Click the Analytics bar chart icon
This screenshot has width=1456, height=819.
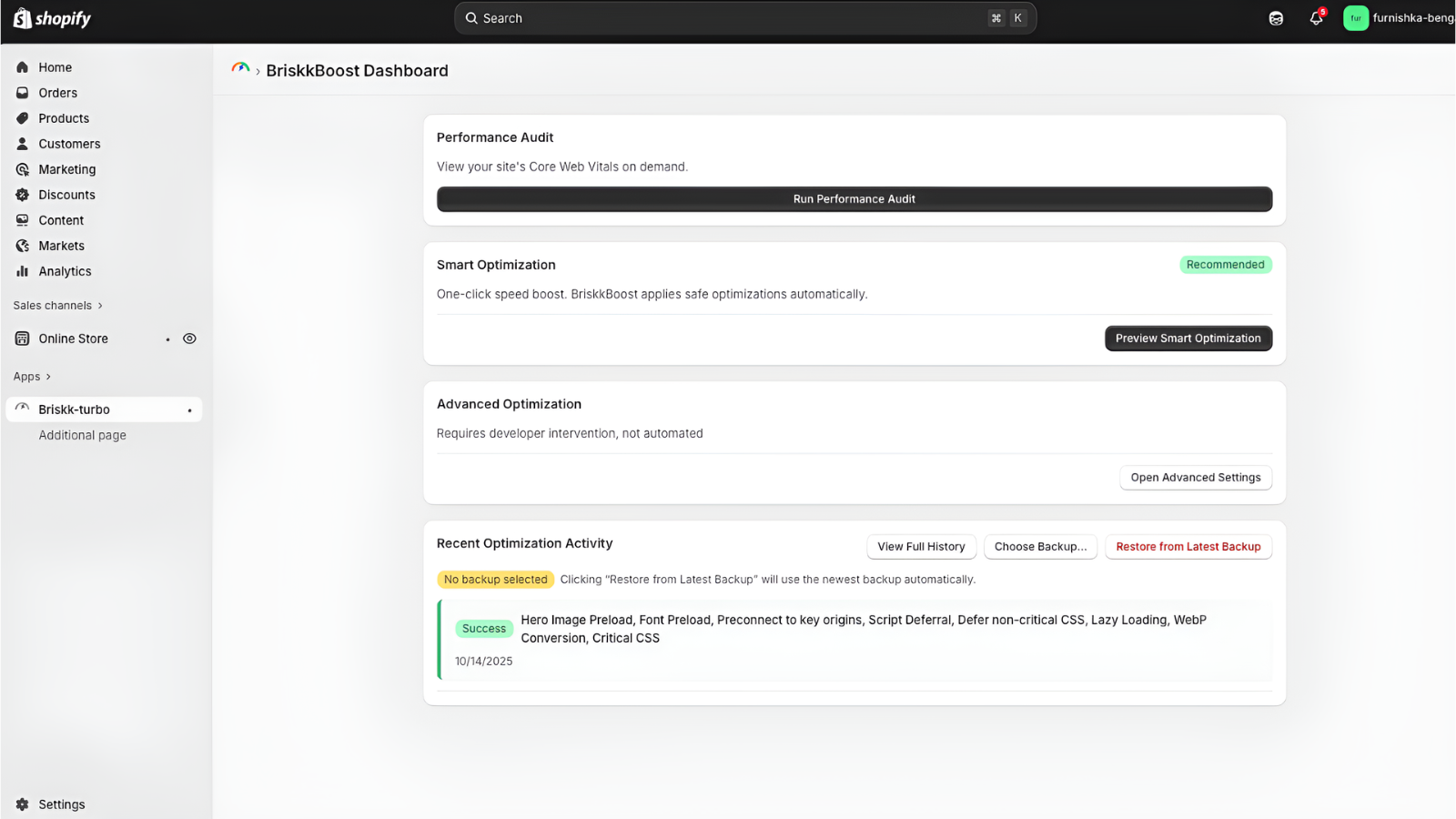coord(23,271)
